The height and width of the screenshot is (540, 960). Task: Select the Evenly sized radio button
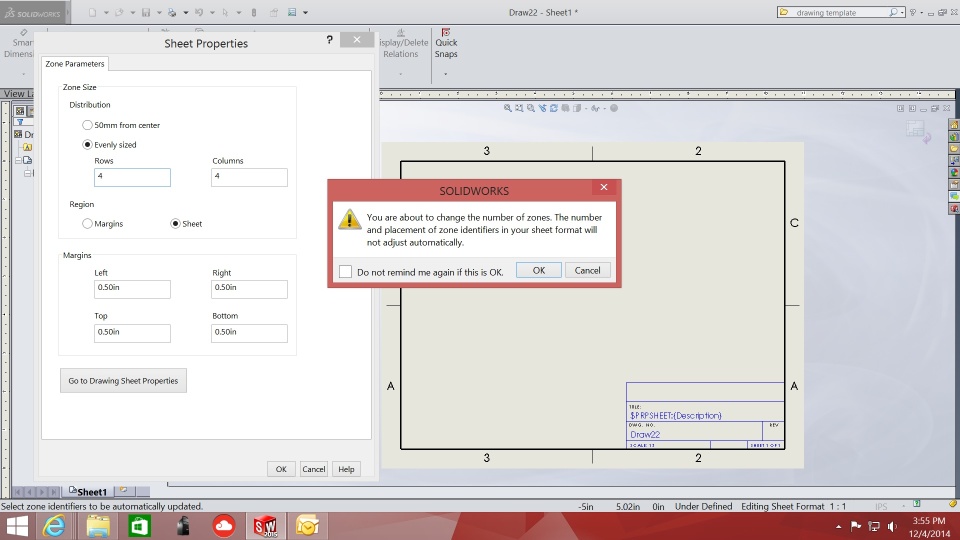87,144
